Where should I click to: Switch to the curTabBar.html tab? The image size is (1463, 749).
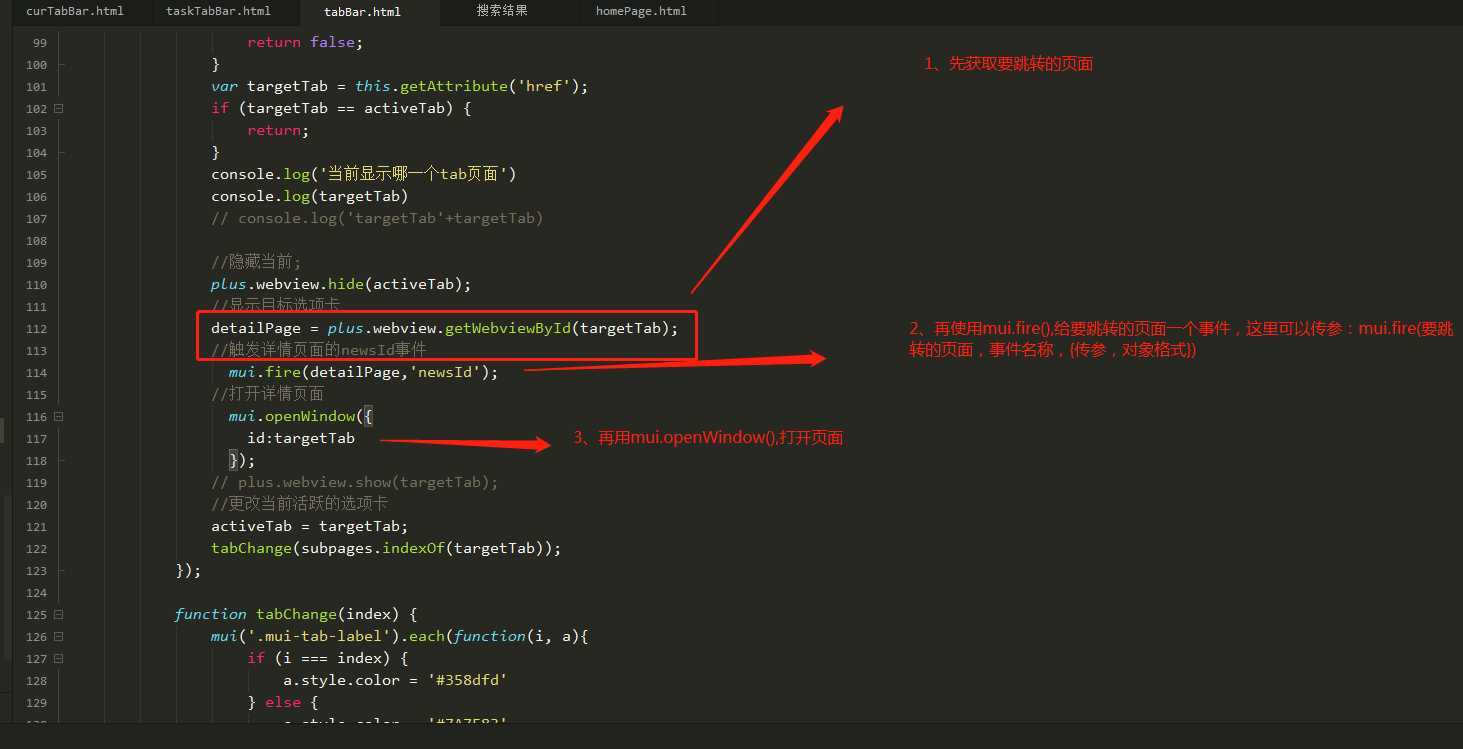coord(75,11)
